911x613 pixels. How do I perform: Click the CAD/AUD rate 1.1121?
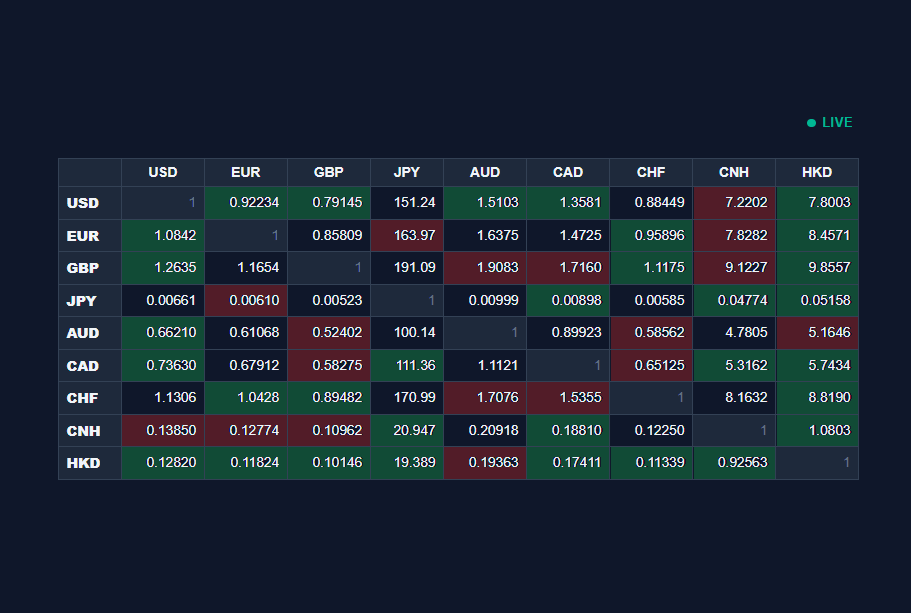[485, 365]
